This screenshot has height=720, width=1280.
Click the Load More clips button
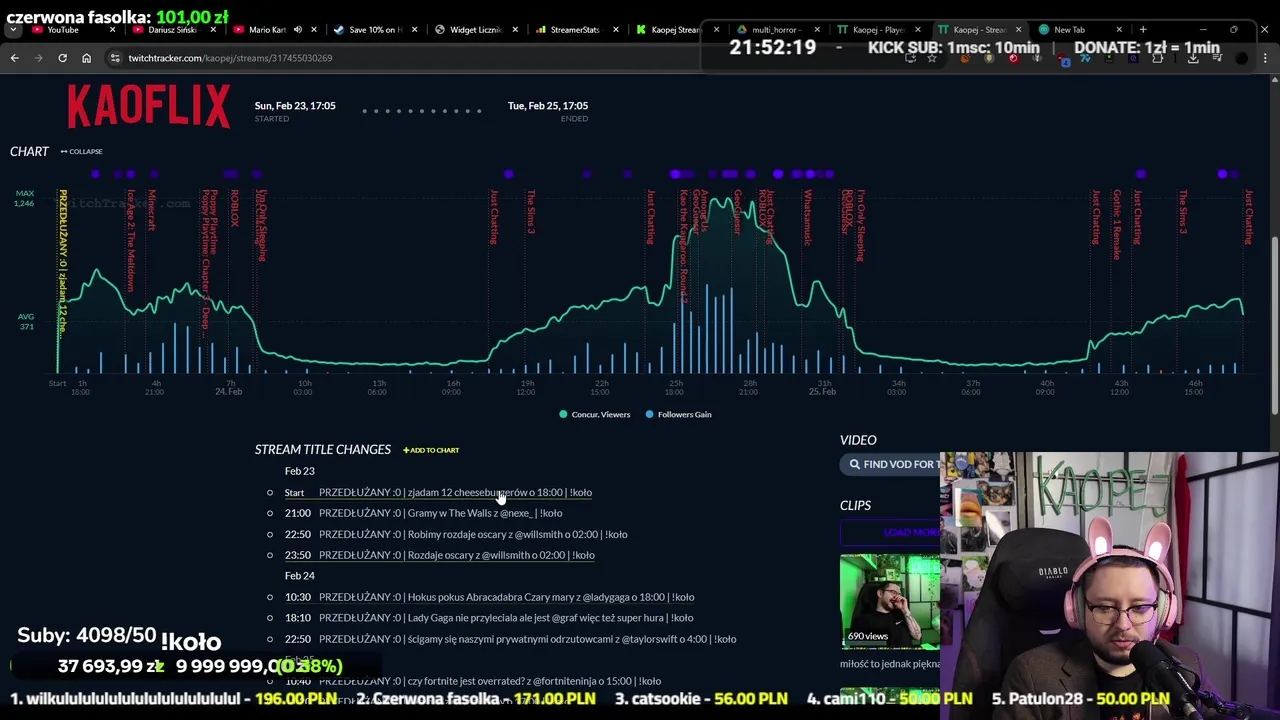point(890,532)
